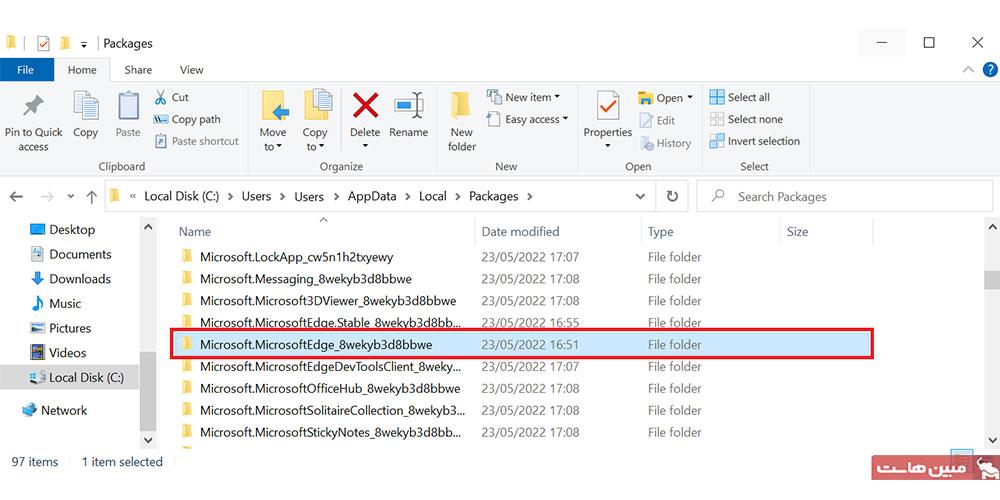Viewport: 1000px width, 500px height.
Task: Switch to the Share tab
Action: coord(138,70)
